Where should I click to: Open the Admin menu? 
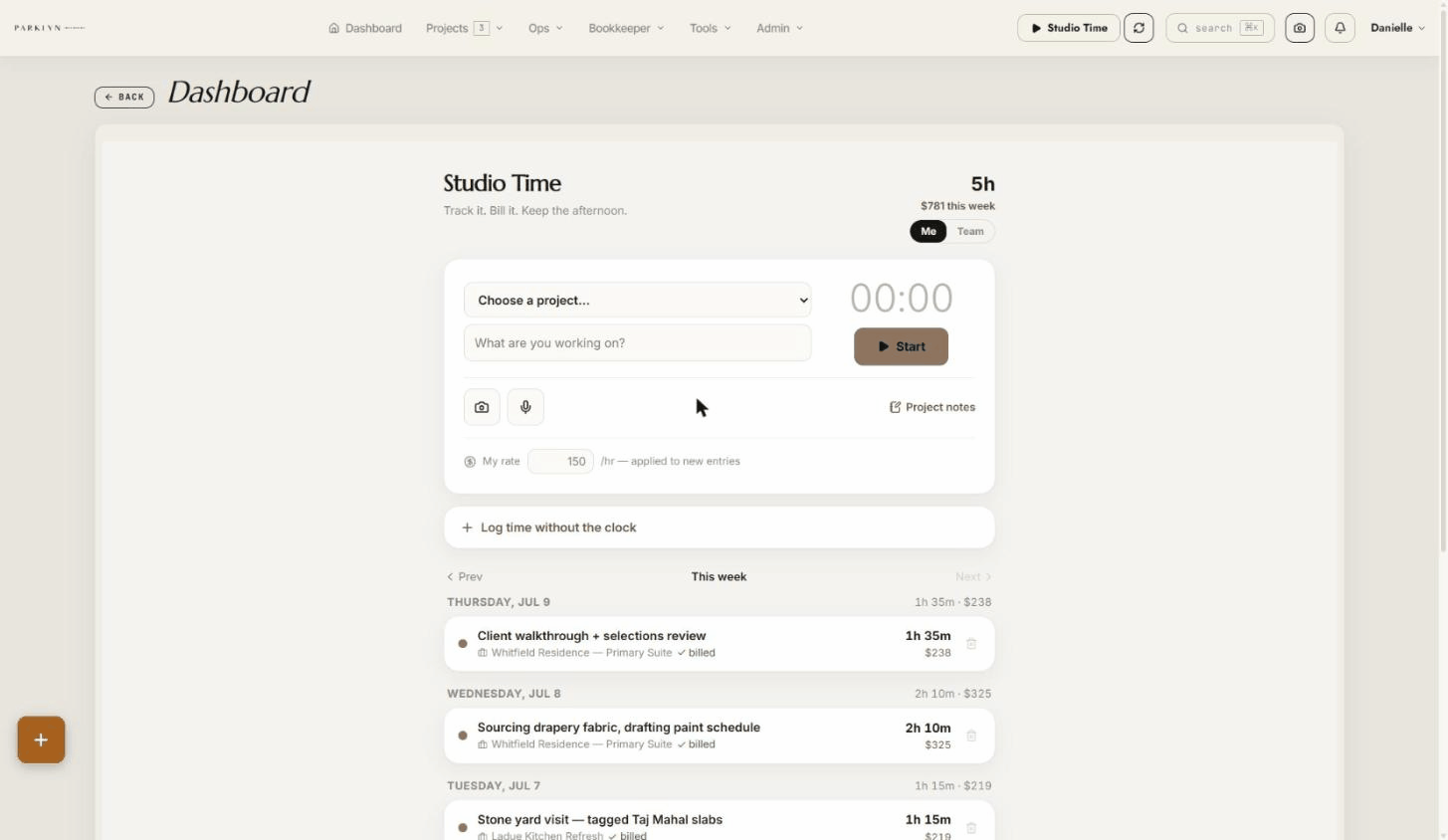(x=779, y=28)
